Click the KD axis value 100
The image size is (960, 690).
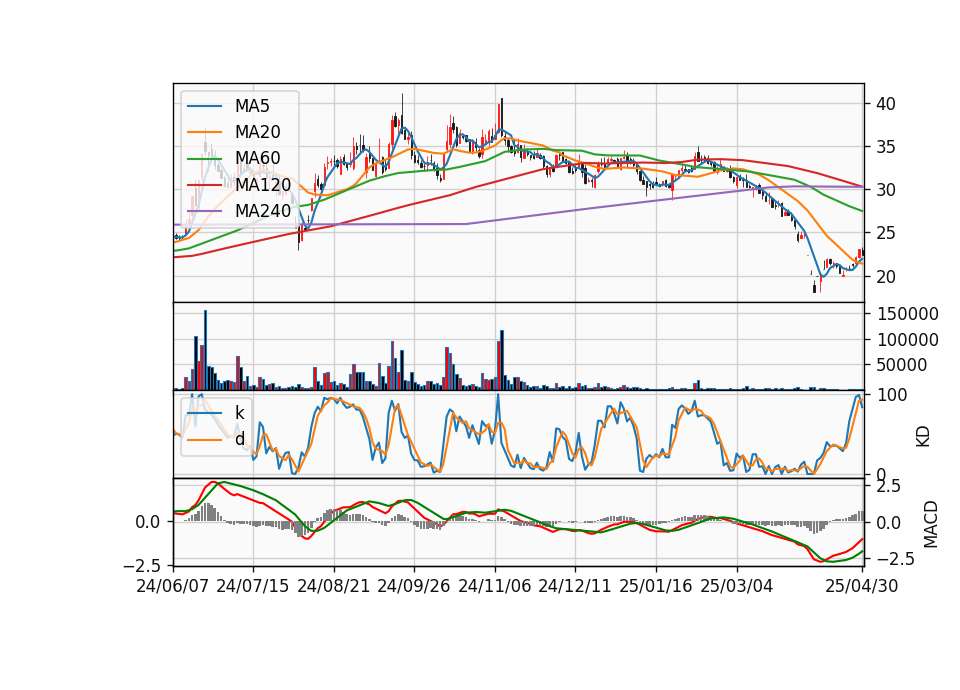892,396
